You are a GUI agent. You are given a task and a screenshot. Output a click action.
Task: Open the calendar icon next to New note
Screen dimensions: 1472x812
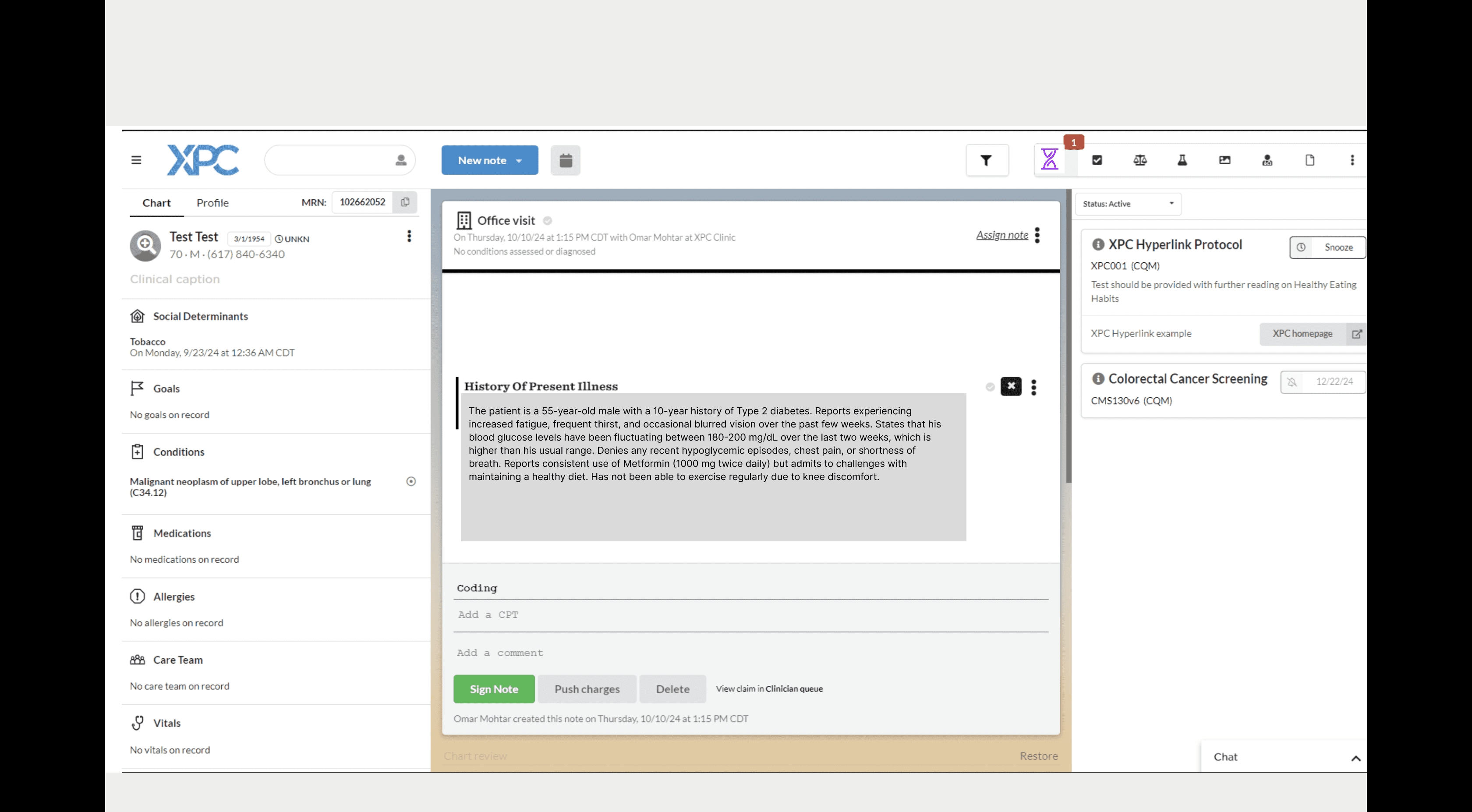565,160
